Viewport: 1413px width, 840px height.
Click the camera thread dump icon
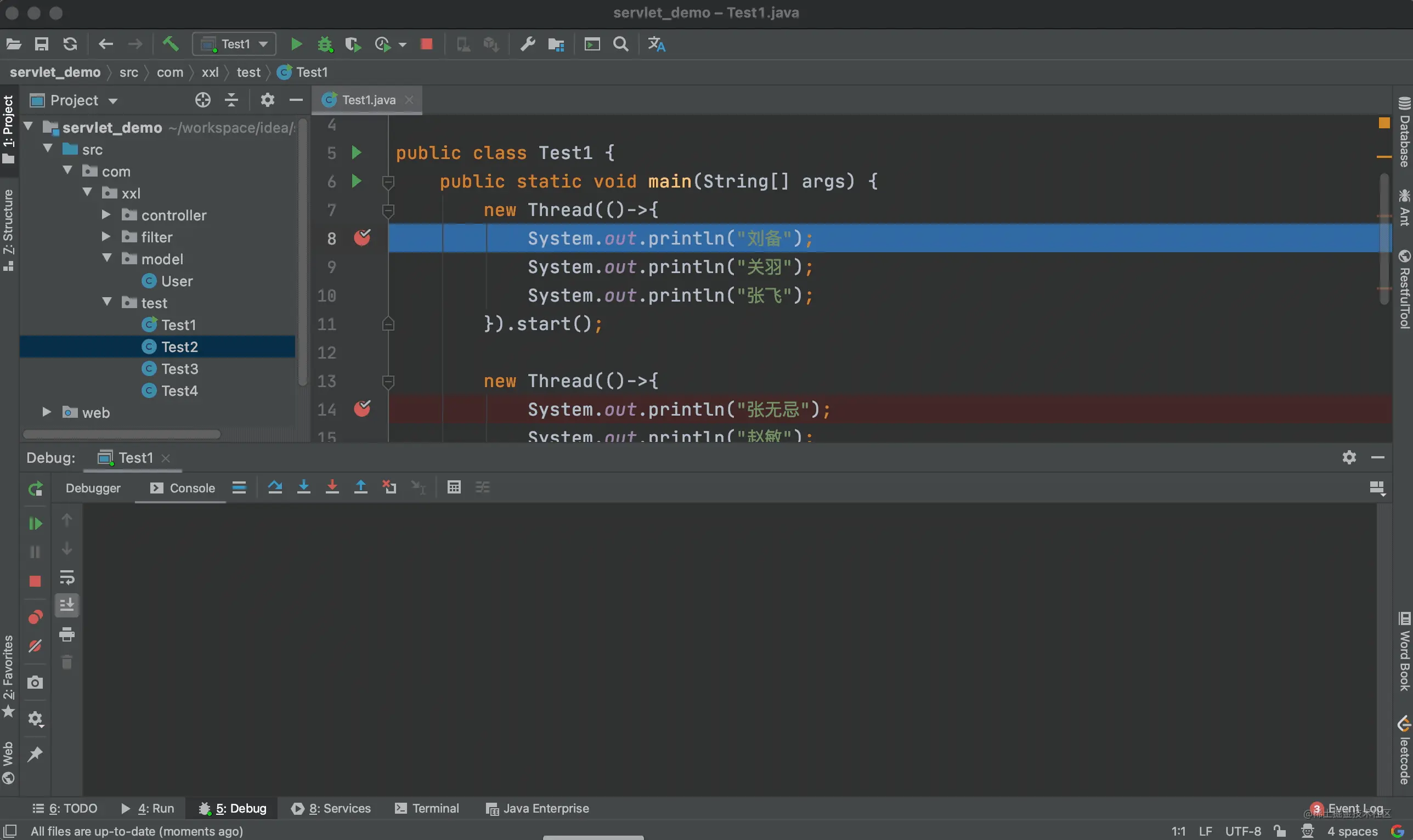click(x=35, y=683)
